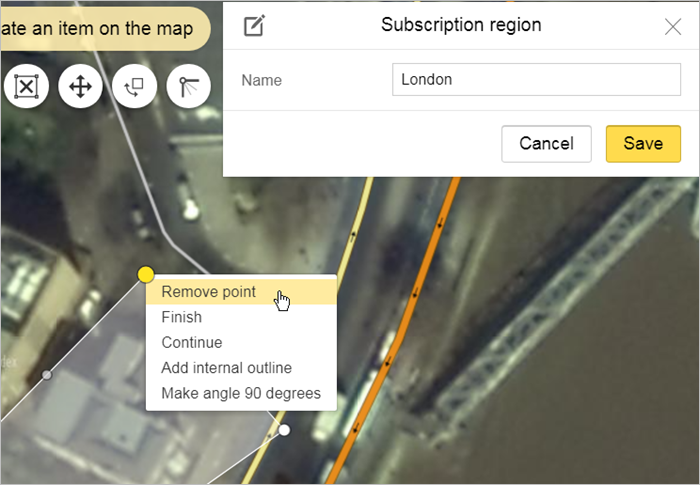Click the item-on-the-map hint banner
700x485 pixels.
click(100, 29)
